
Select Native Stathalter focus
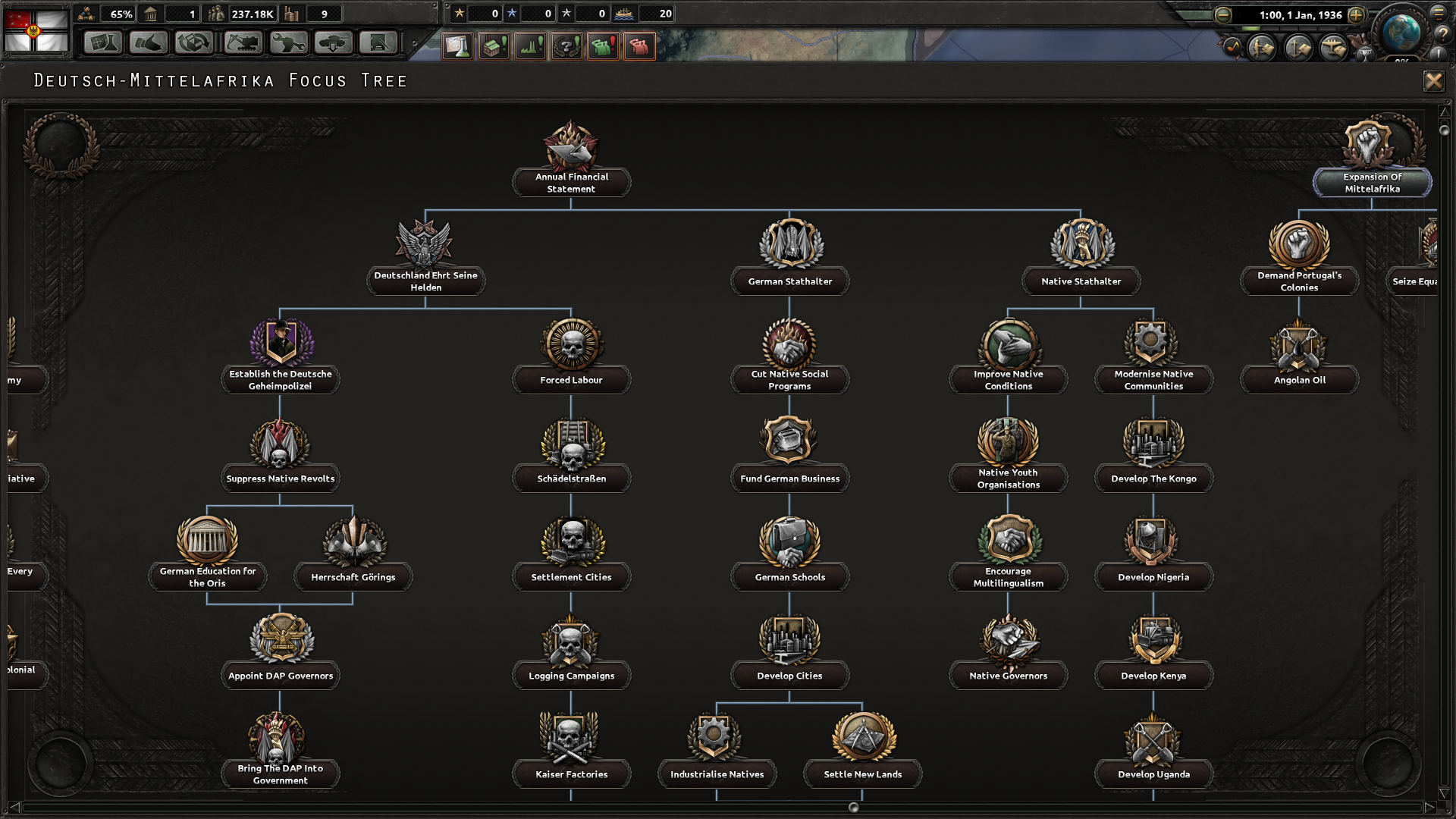click(x=1081, y=258)
